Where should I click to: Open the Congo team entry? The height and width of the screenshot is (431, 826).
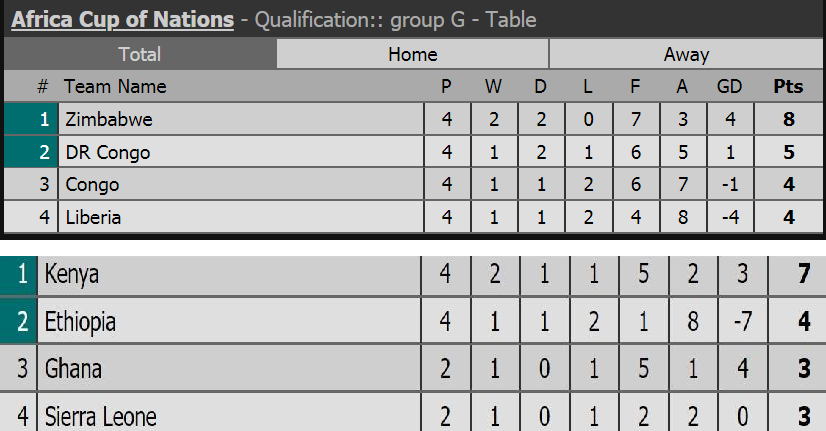click(x=92, y=185)
